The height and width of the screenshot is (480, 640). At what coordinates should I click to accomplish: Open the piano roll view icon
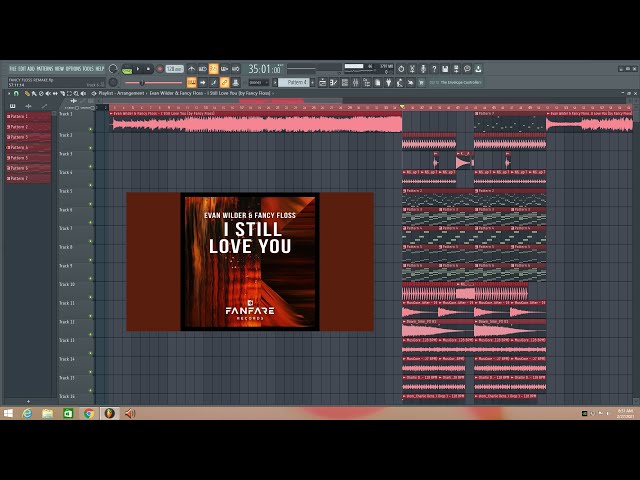click(333, 82)
